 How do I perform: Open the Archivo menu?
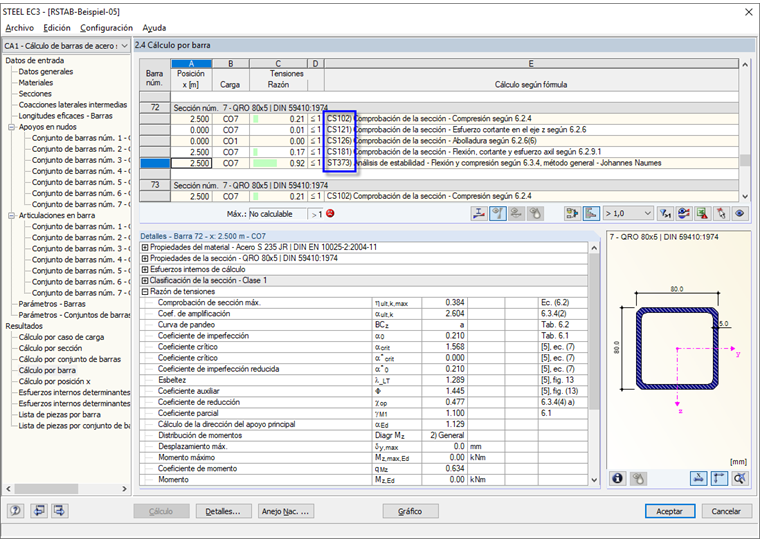click(20, 28)
